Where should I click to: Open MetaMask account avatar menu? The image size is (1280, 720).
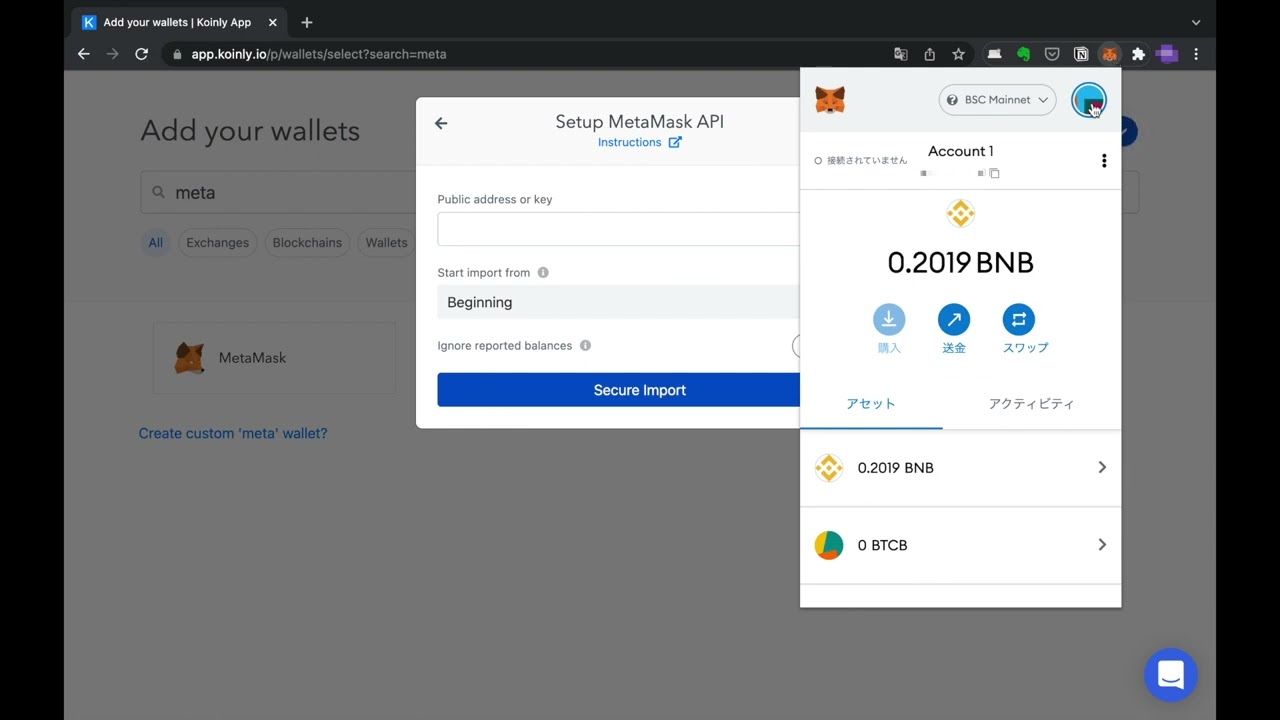(1088, 99)
